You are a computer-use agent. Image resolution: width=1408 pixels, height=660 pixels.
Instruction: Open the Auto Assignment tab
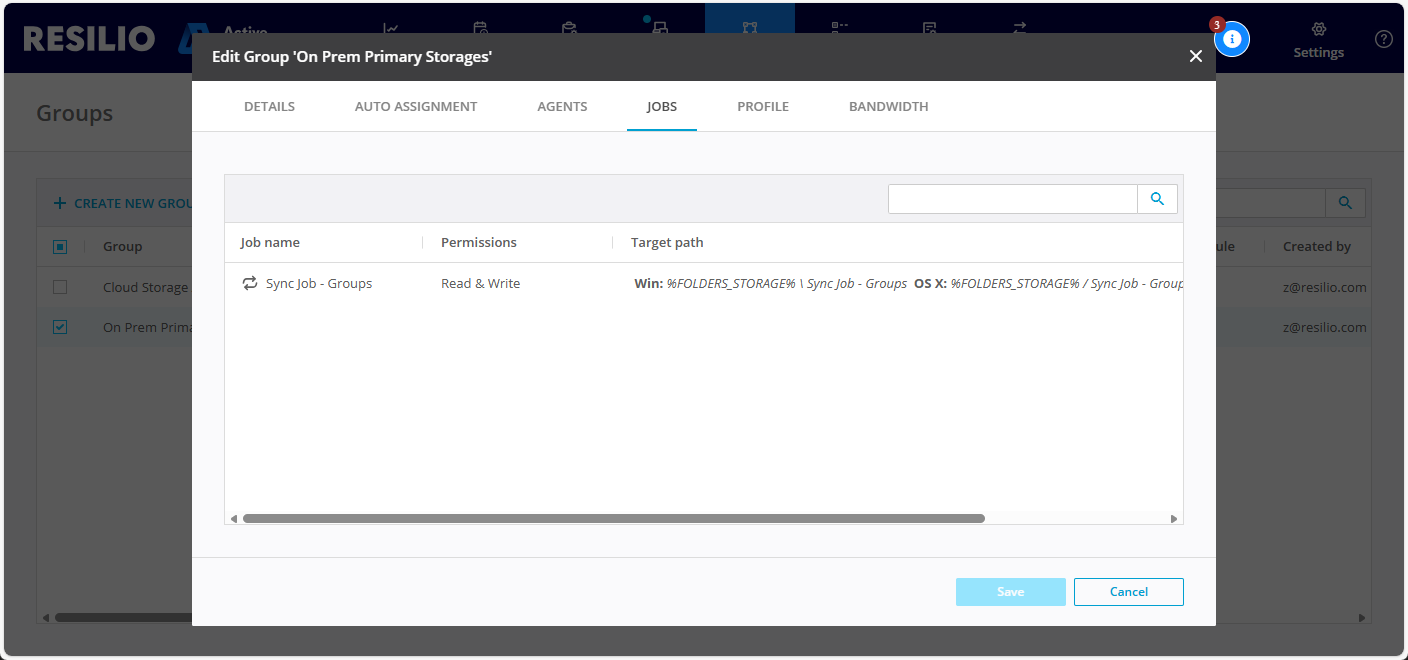pyautogui.click(x=416, y=107)
